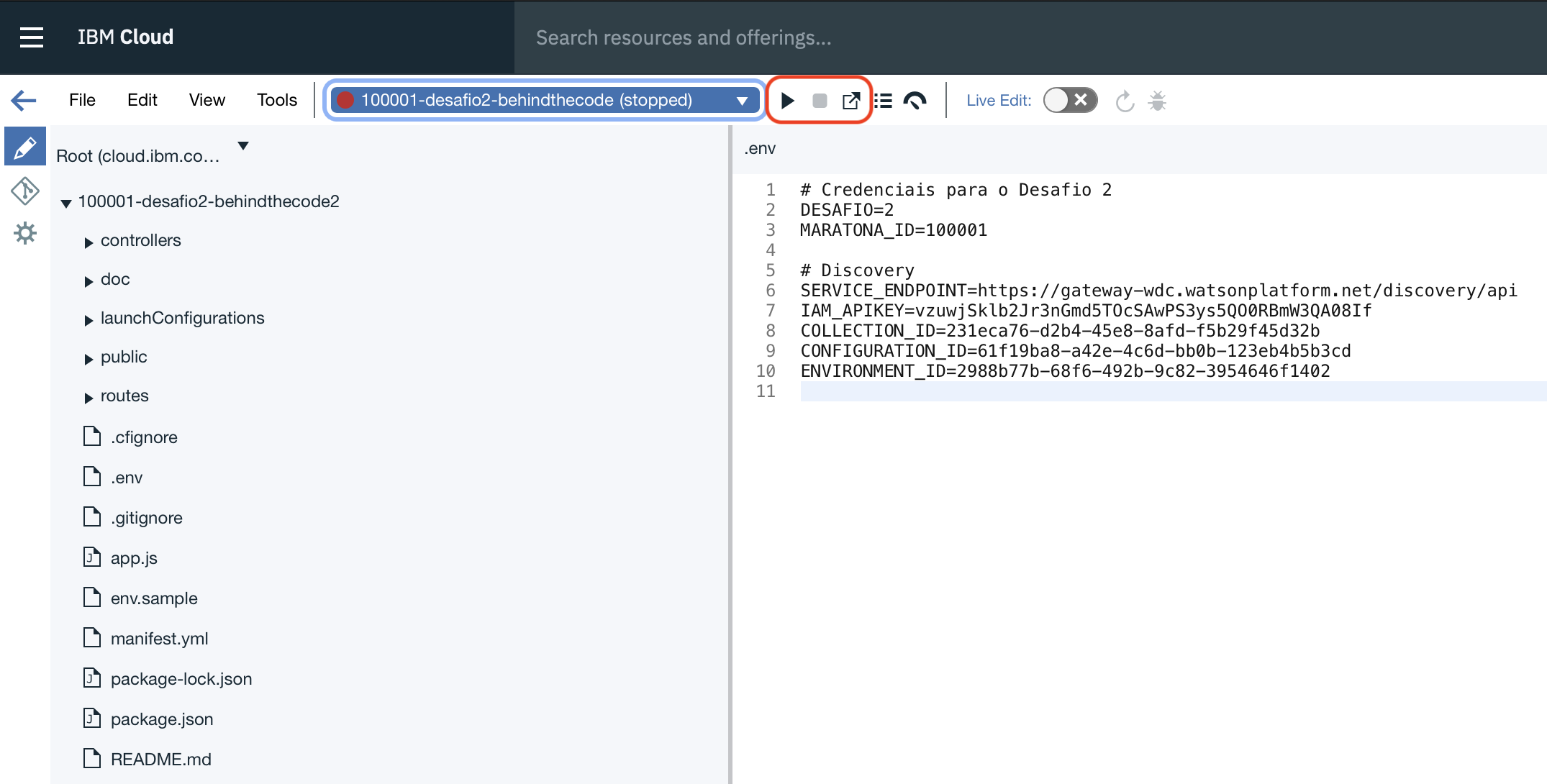Open the Git repository sidebar icon

(25, 191)
